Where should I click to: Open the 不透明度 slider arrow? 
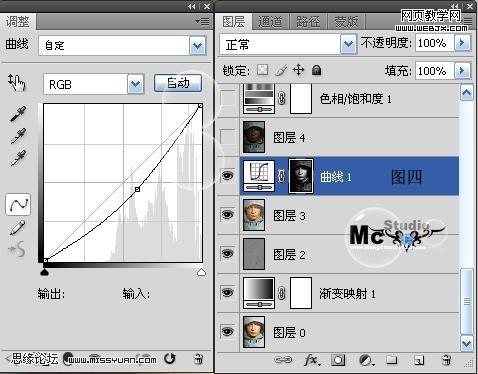pos(463,43)
